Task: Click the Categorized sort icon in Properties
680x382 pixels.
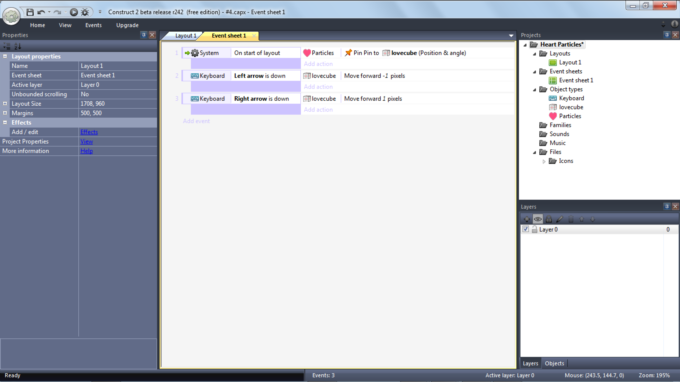Action: coord(7,46)
